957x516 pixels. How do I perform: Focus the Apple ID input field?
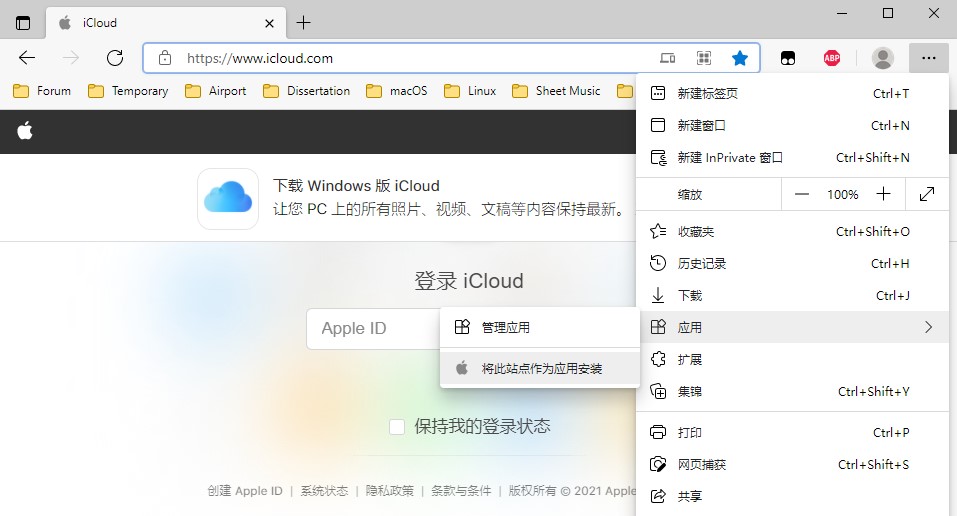[373, 329]
